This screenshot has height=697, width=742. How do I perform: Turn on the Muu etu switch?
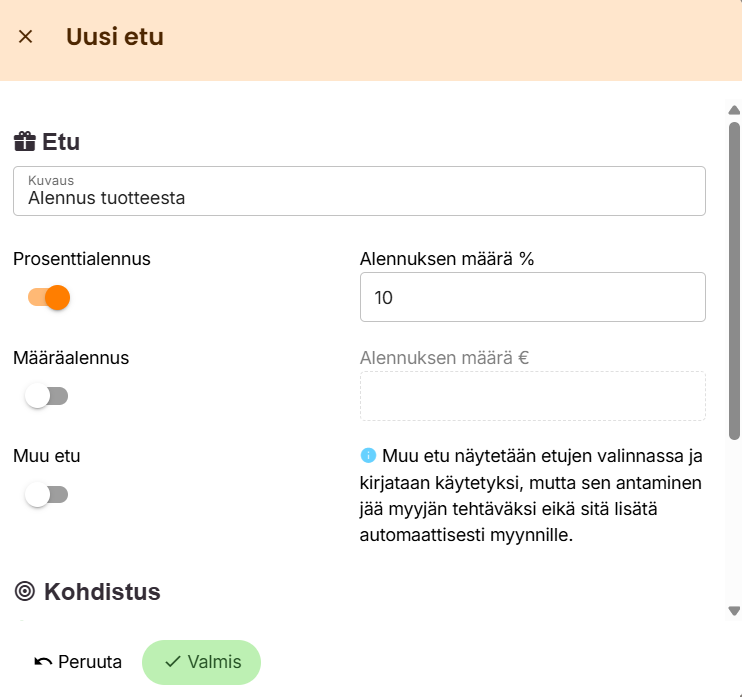click(x=47, y=495)
